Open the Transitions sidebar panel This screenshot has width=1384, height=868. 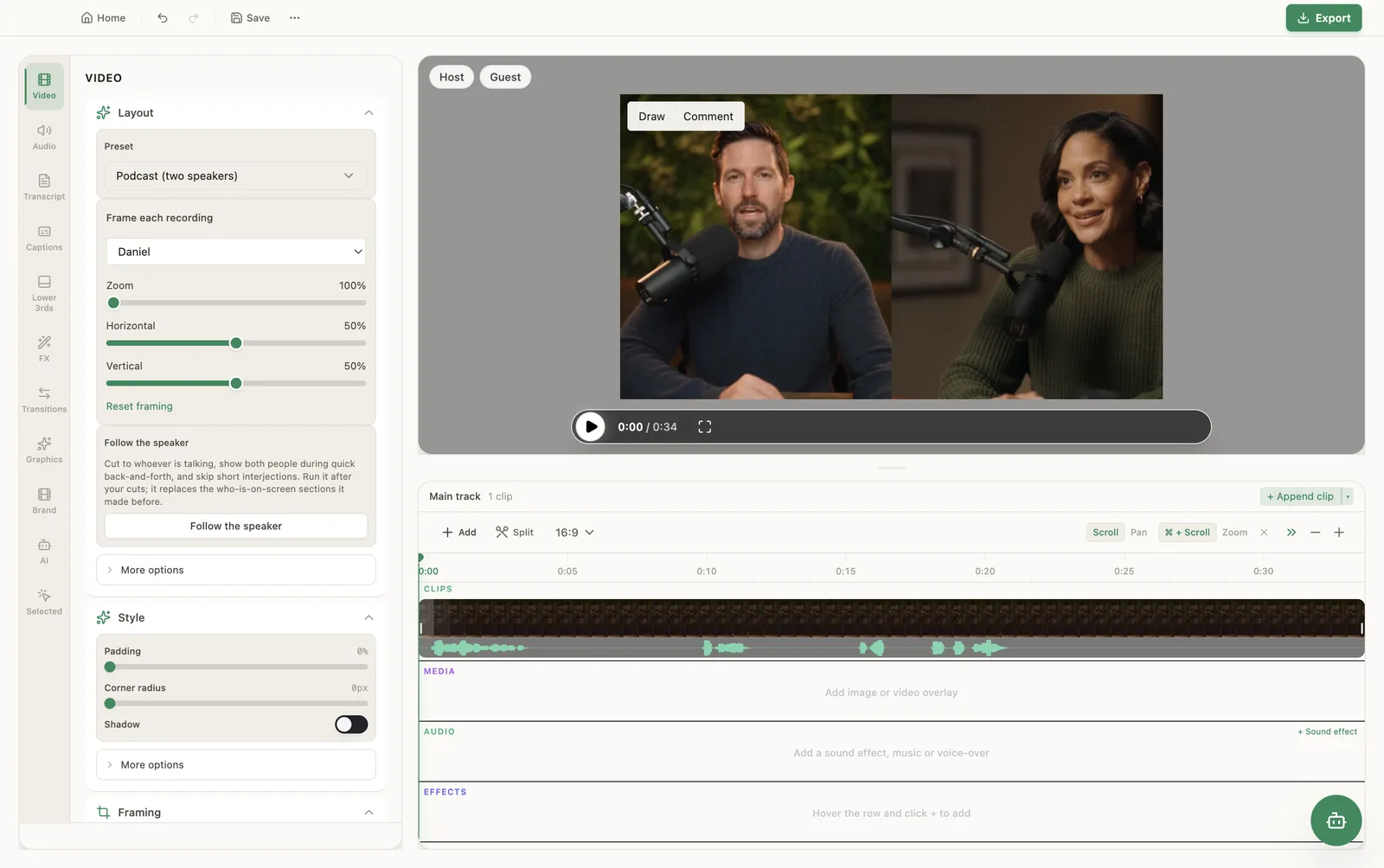point(44,399)
